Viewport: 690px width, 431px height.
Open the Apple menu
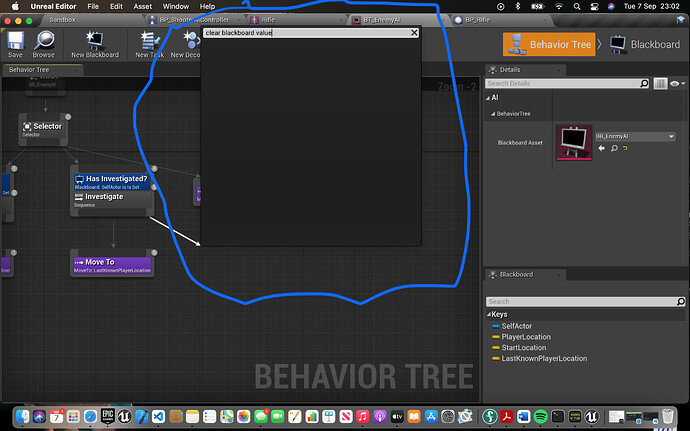click(15, 6)
